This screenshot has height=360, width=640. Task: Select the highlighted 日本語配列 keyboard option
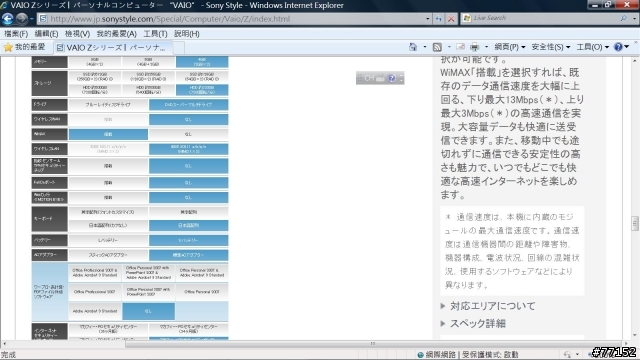pyautogui.click(x=189, y=225)
